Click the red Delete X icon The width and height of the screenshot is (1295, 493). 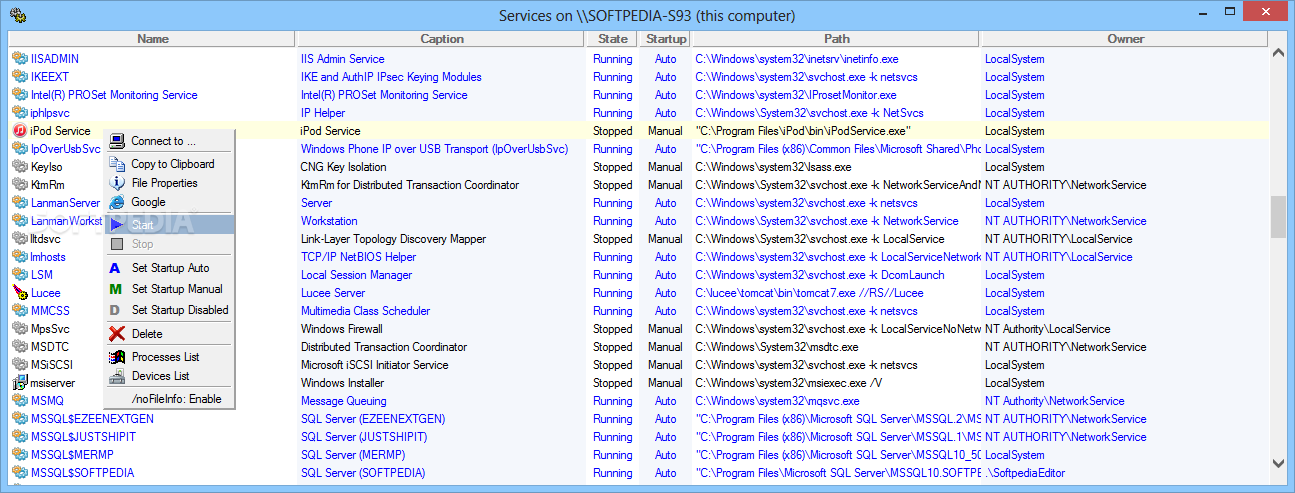pyautogui.click(x=117, y=334)
